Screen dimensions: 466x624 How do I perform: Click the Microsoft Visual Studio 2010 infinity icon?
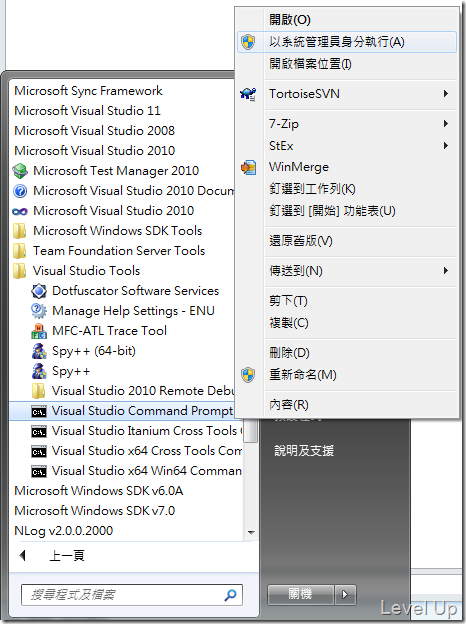pyautogui.click(x=20, y=211)
